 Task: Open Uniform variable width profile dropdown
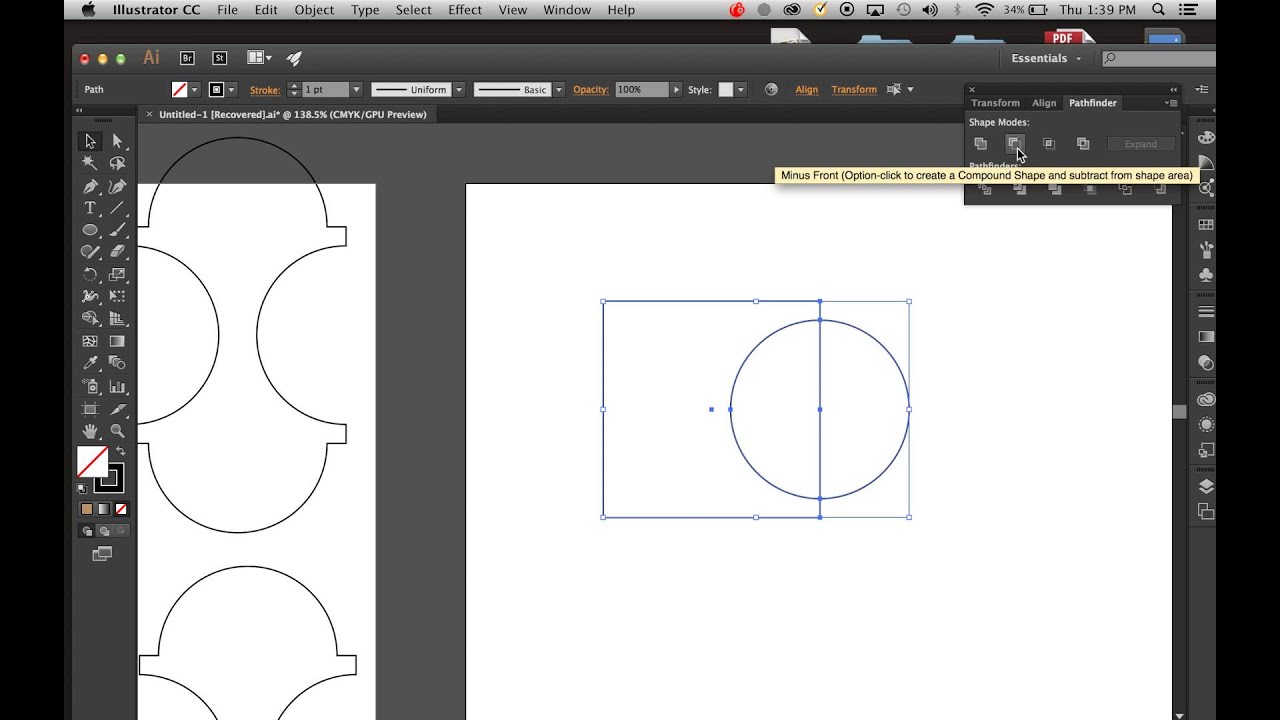pyautogui.click(x=459, y=89)
